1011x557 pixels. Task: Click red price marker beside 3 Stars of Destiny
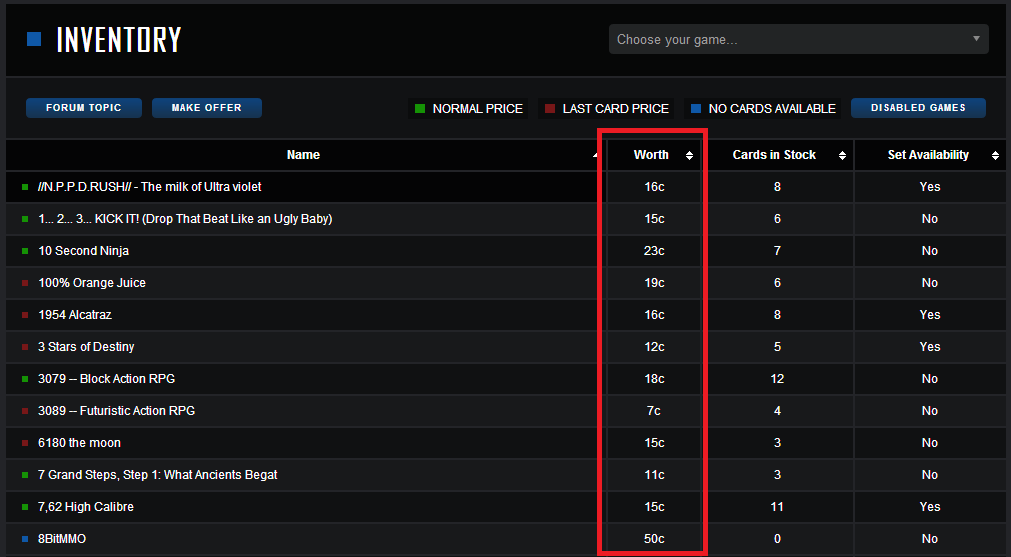[25, 347]
